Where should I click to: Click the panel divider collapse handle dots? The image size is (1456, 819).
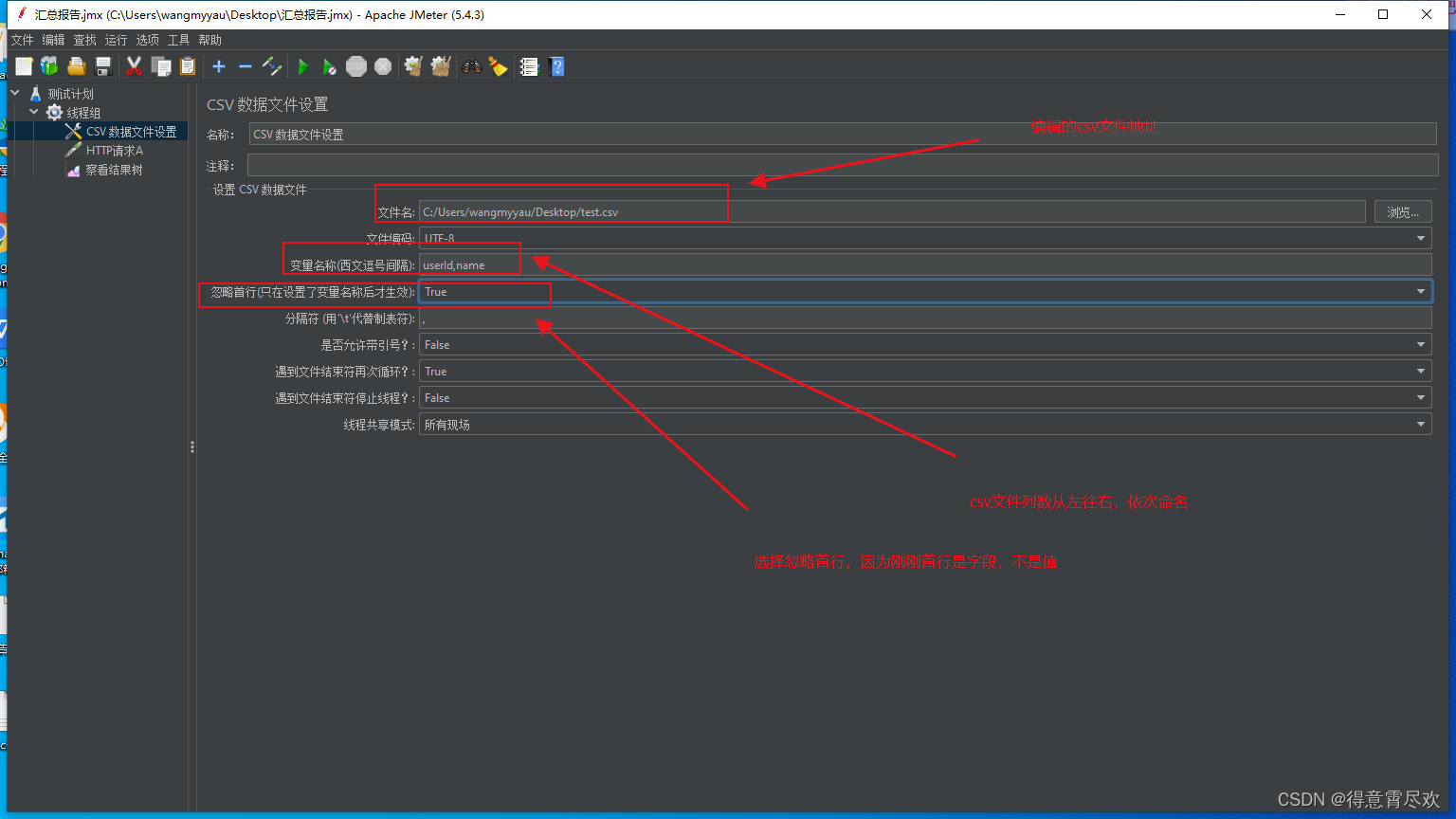pyautogui.click(x=192, y=446)
